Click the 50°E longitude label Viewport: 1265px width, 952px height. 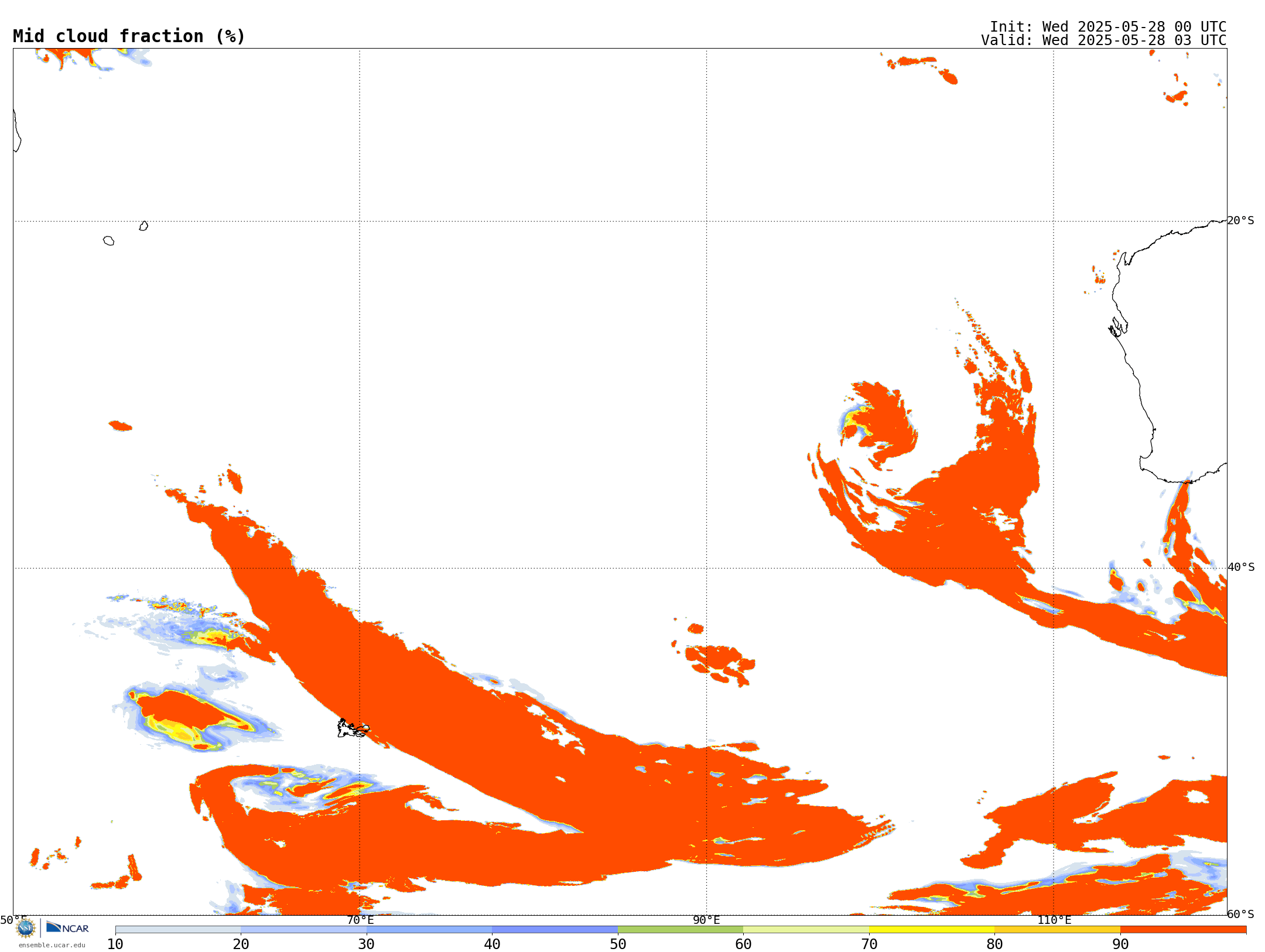[13, 920]
